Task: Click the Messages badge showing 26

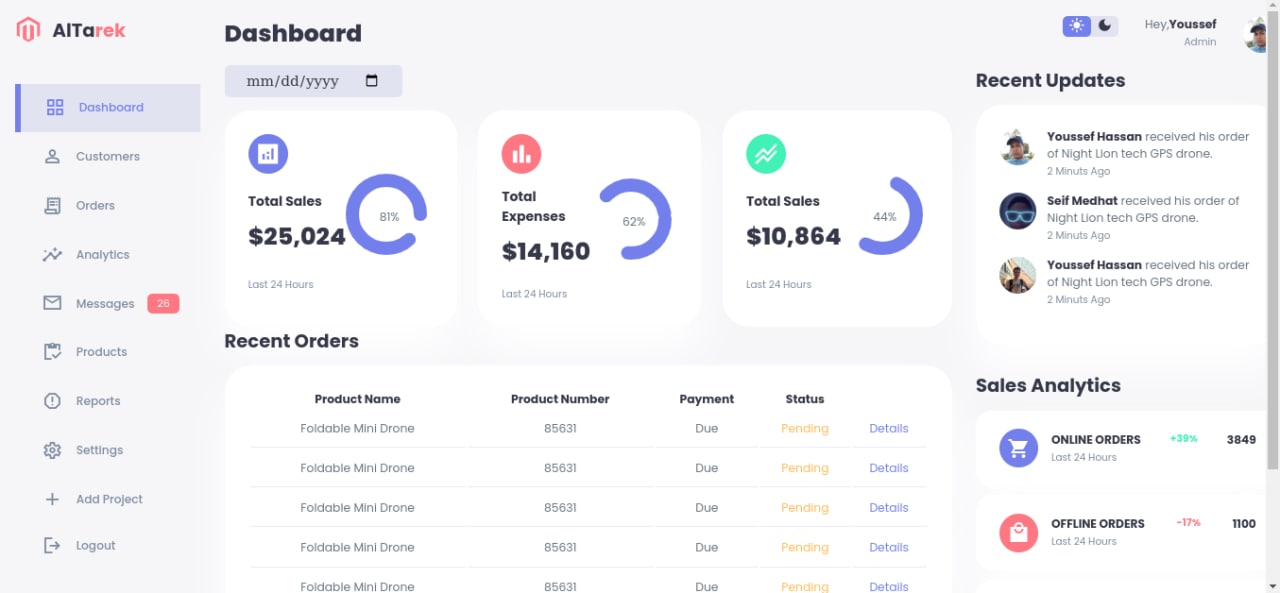Action: pos(163,303)
